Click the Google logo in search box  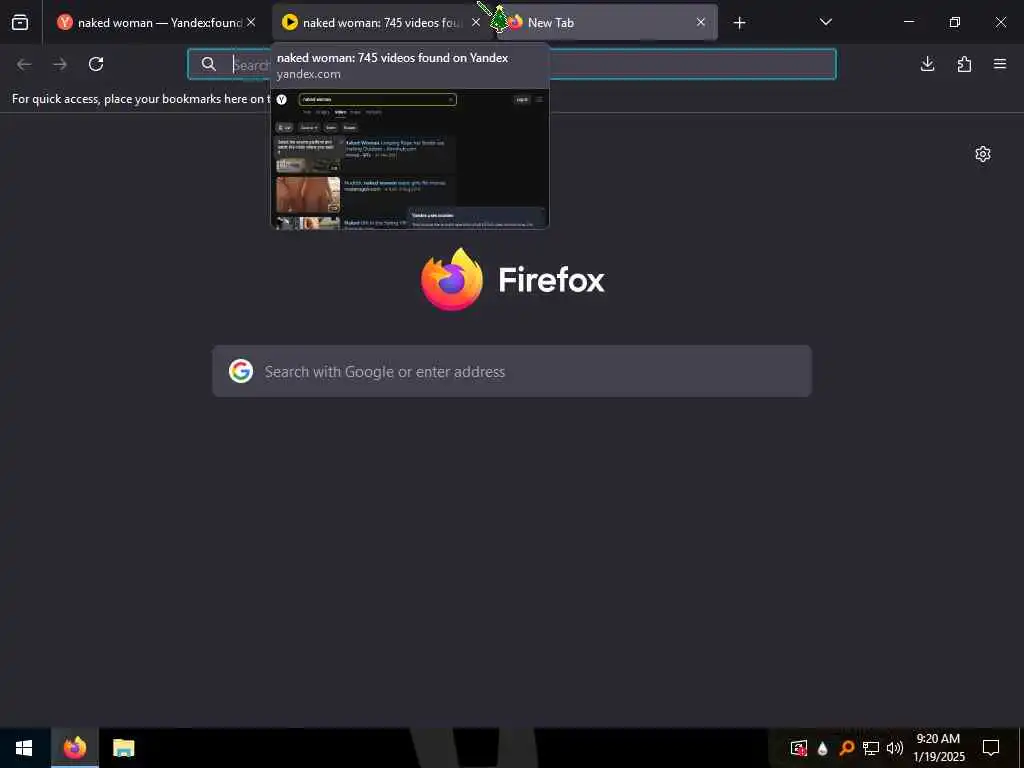coord(241,371)
